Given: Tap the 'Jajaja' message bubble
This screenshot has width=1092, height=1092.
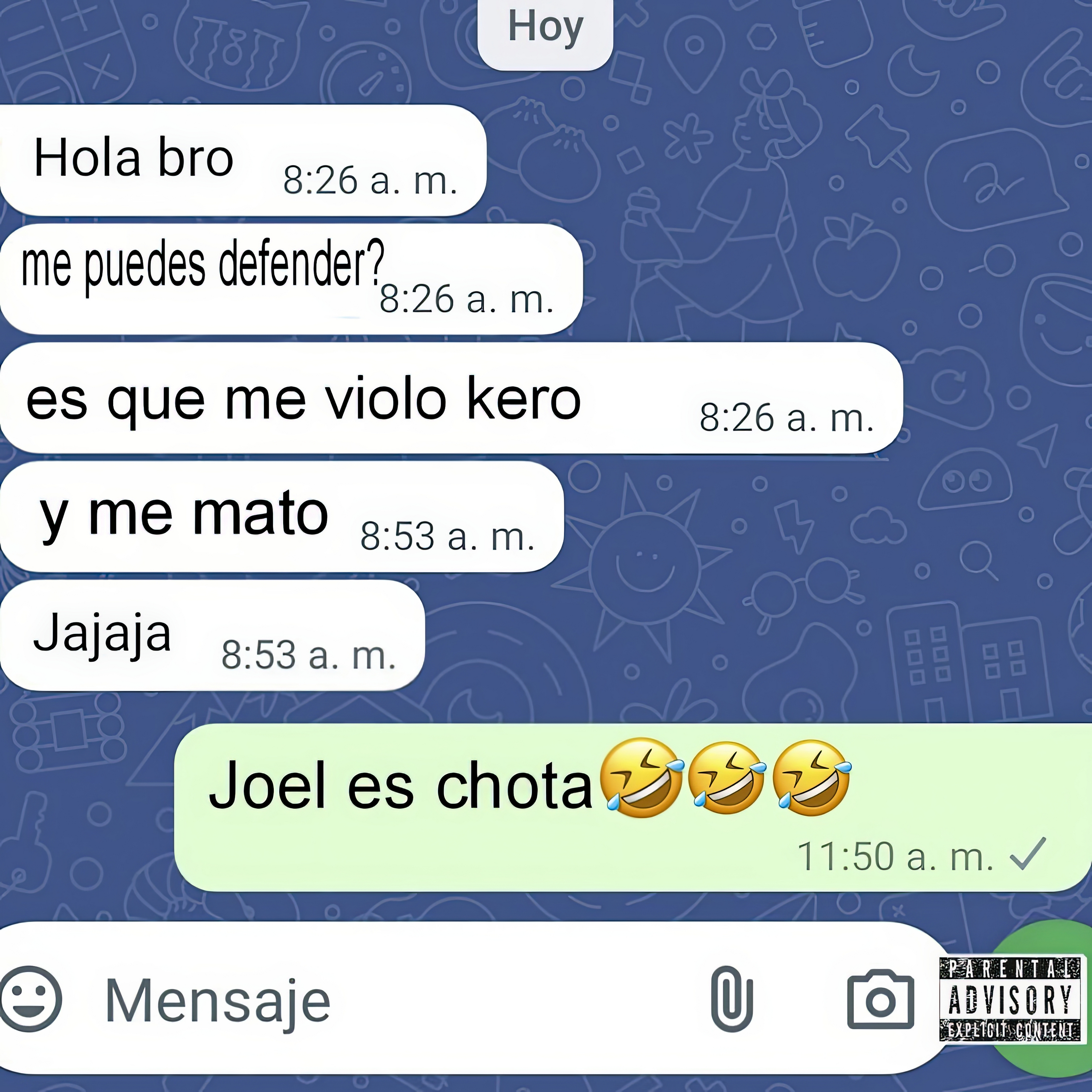Looking at the screenshot, I should [212, 635].
